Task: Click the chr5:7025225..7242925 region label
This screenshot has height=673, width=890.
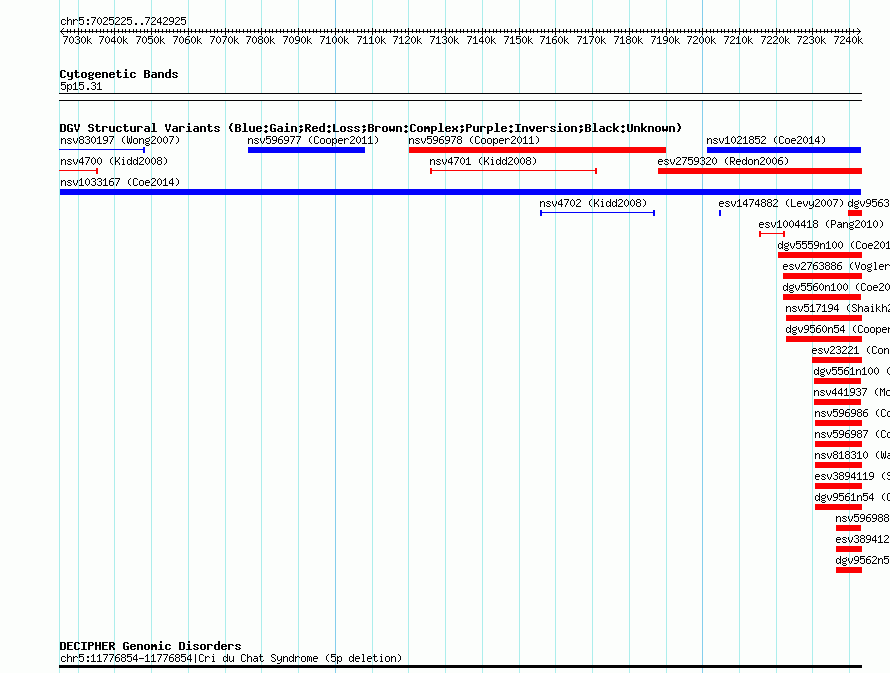Action: click(123, 21)
